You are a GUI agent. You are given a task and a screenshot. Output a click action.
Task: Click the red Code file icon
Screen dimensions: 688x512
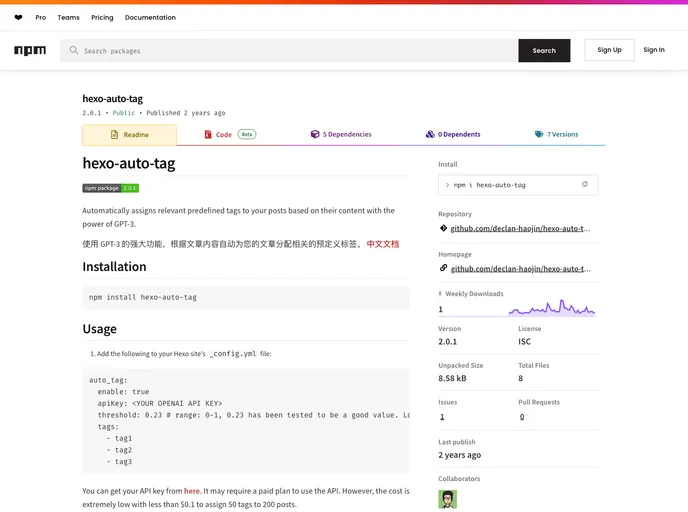click(208, 134)
